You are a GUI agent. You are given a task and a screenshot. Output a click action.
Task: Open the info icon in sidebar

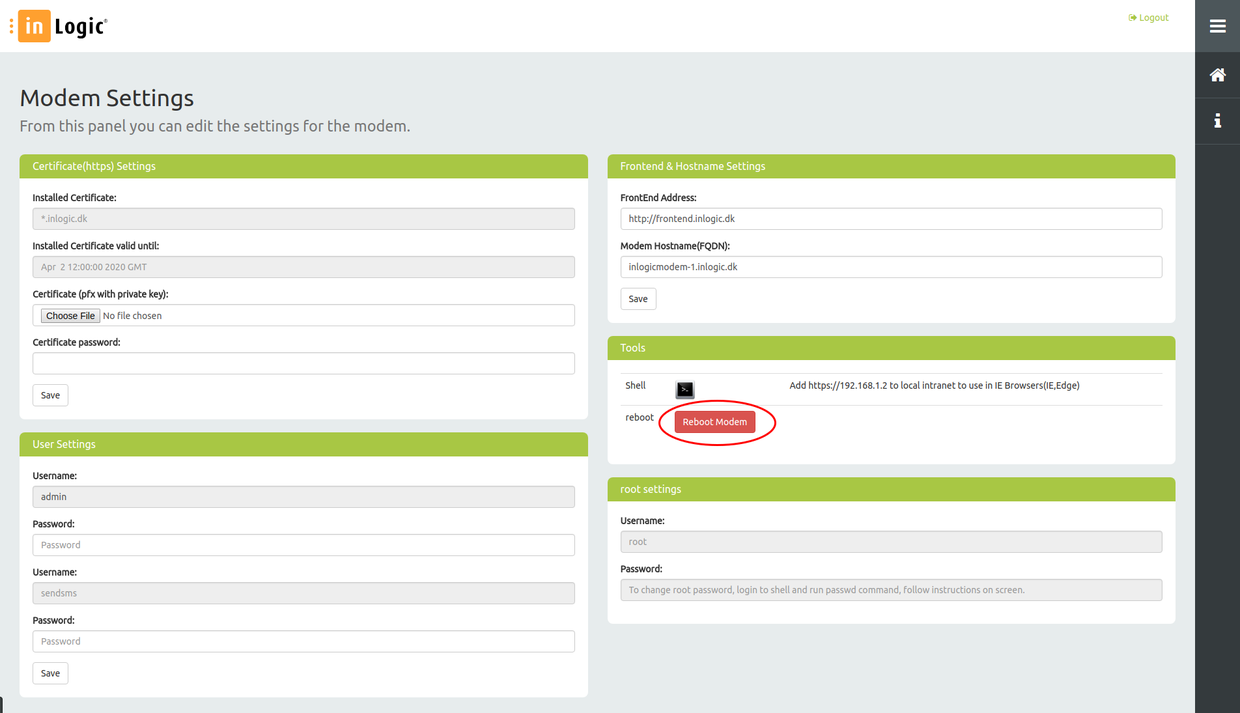click(x=1217, y=121)
